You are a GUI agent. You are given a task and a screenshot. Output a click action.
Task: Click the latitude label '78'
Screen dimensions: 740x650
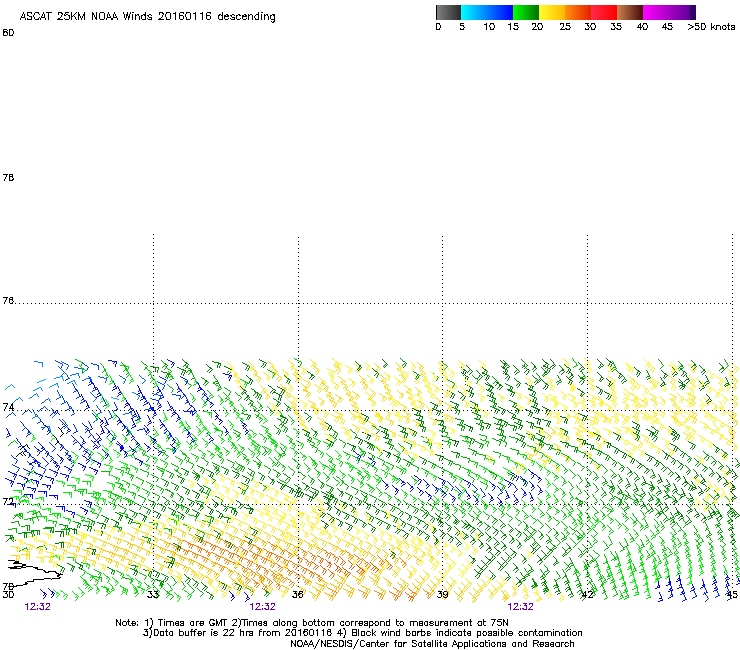pyautogui.click(x=8, y=177)
